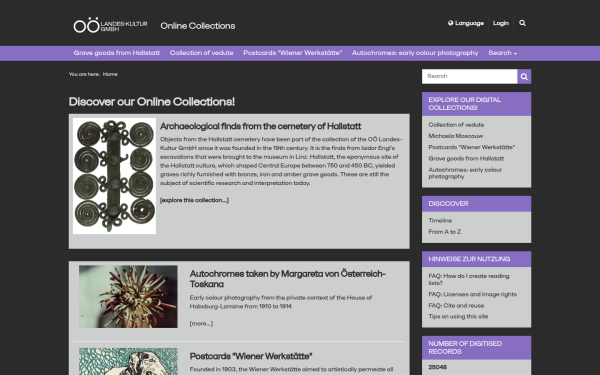Open FAQ: Licenses and image rights

(473, 294)
